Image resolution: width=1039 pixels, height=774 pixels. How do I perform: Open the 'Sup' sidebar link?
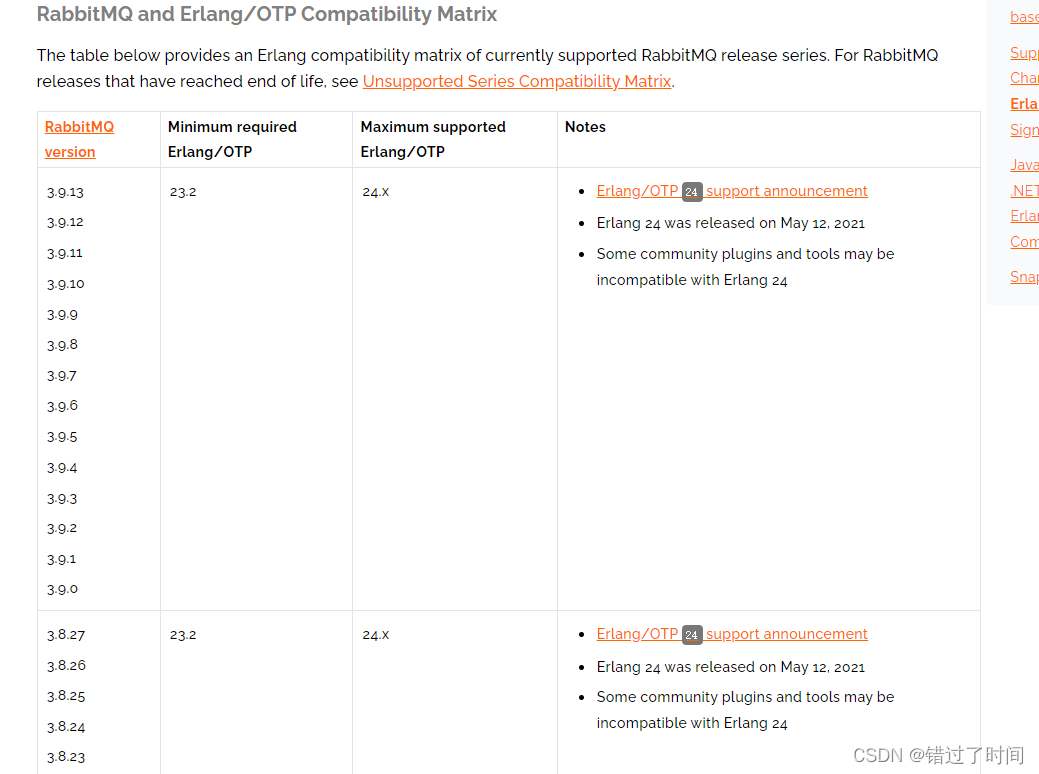(x=1024, y=52)
